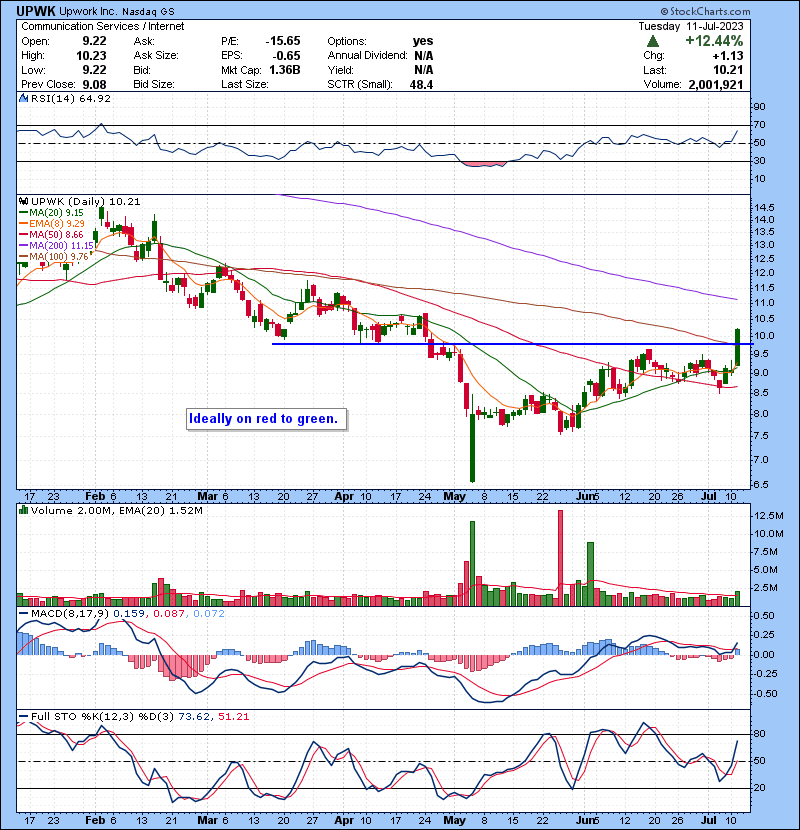Click Communication Services / Internet sector text
This screenshot has width=800, height=830.
pyautogui.click(x=103, y=26)
